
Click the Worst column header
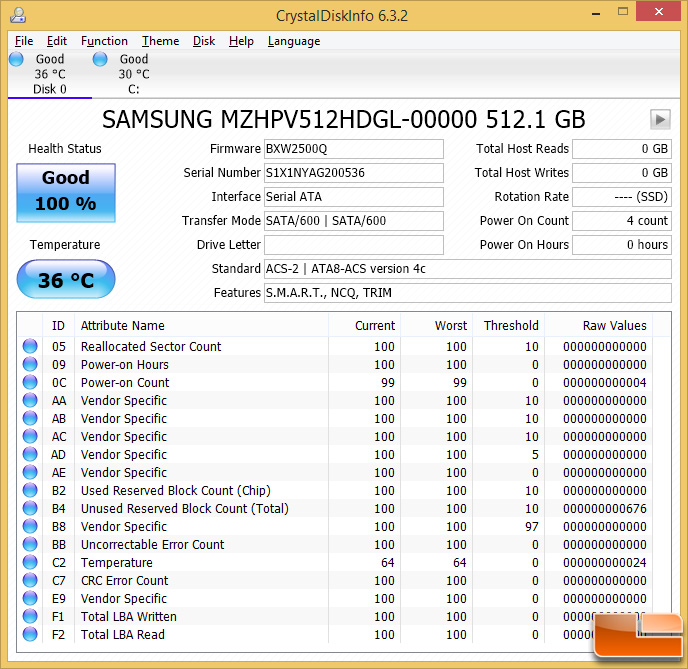click(x=437, y=326)
